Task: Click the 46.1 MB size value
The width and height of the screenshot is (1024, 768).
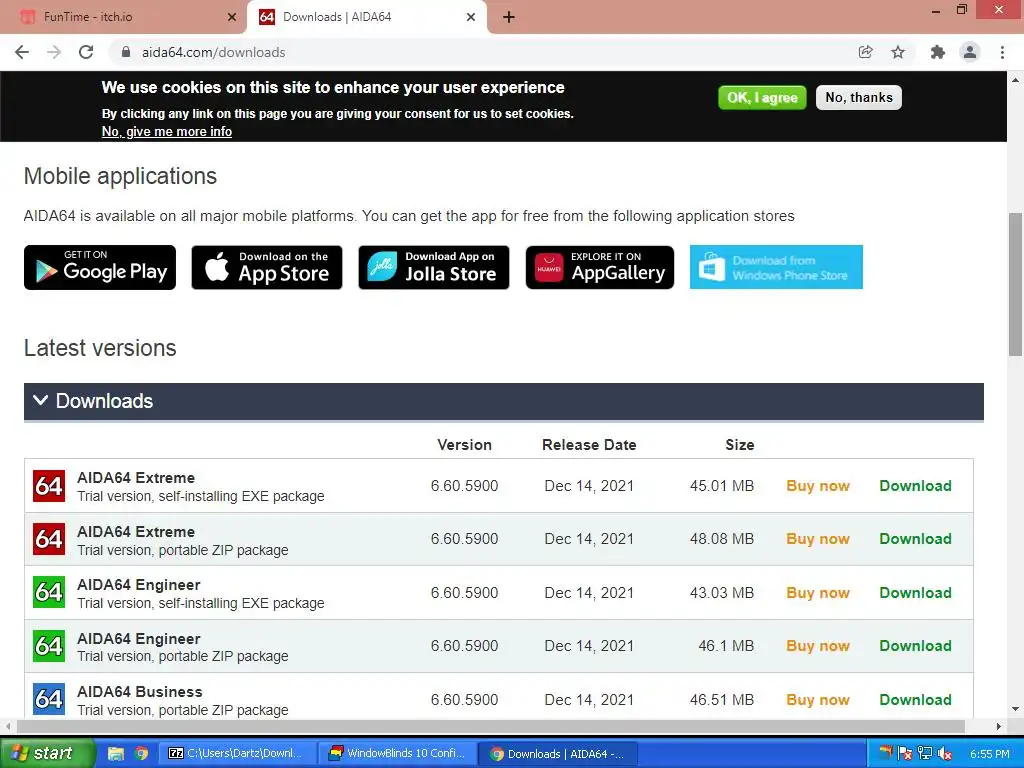Action: 726,646
